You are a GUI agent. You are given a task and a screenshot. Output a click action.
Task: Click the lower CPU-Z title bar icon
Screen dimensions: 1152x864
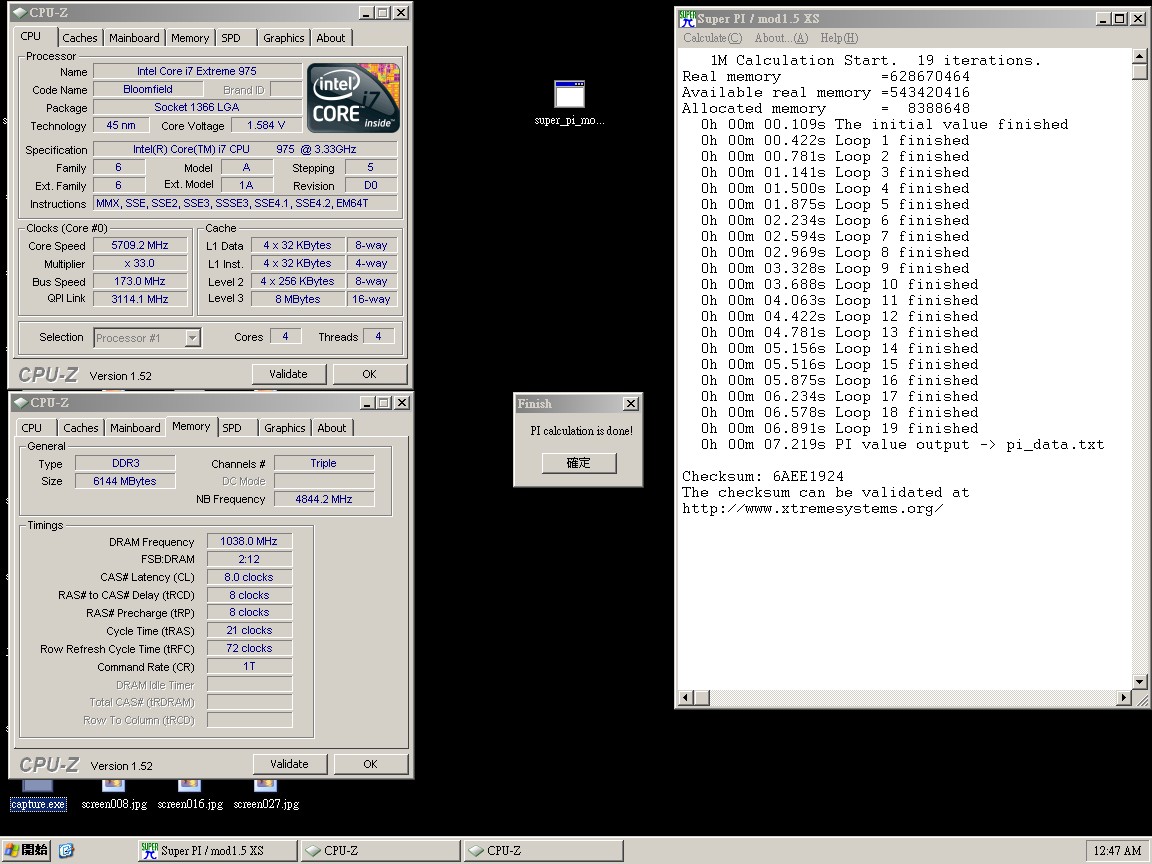coord(21,403)
